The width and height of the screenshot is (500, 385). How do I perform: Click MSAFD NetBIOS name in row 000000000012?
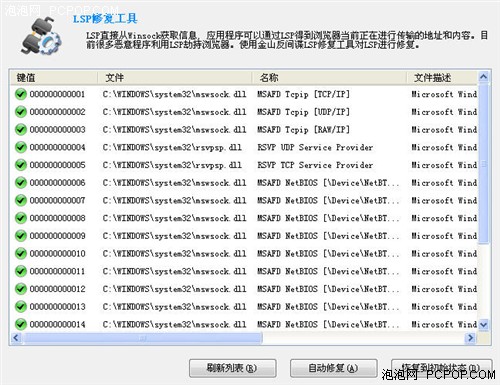click(x=328, y=289)
